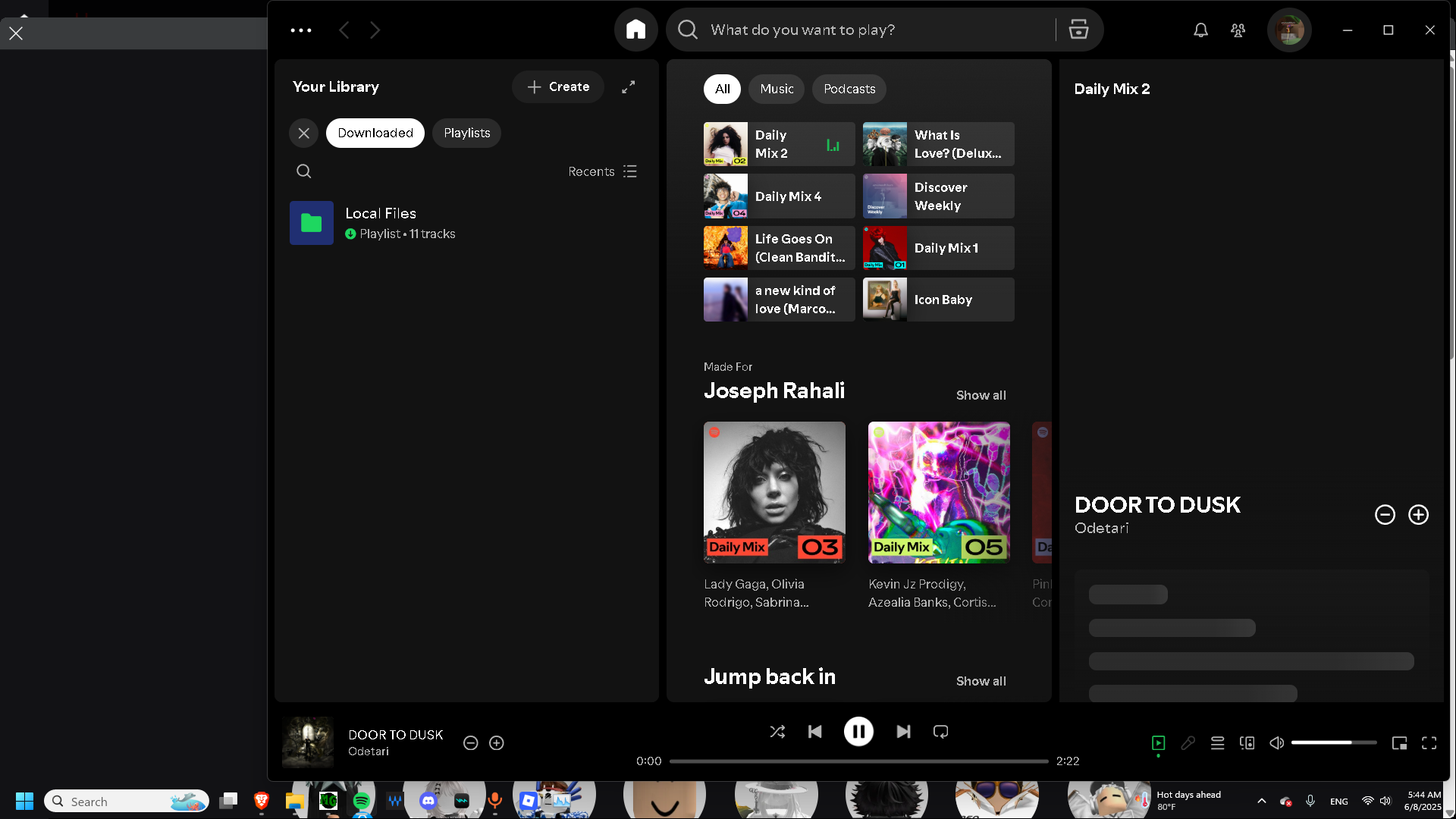Select the All filter tab
This screenshot has width=1456, height=819.
pos(722,89)
